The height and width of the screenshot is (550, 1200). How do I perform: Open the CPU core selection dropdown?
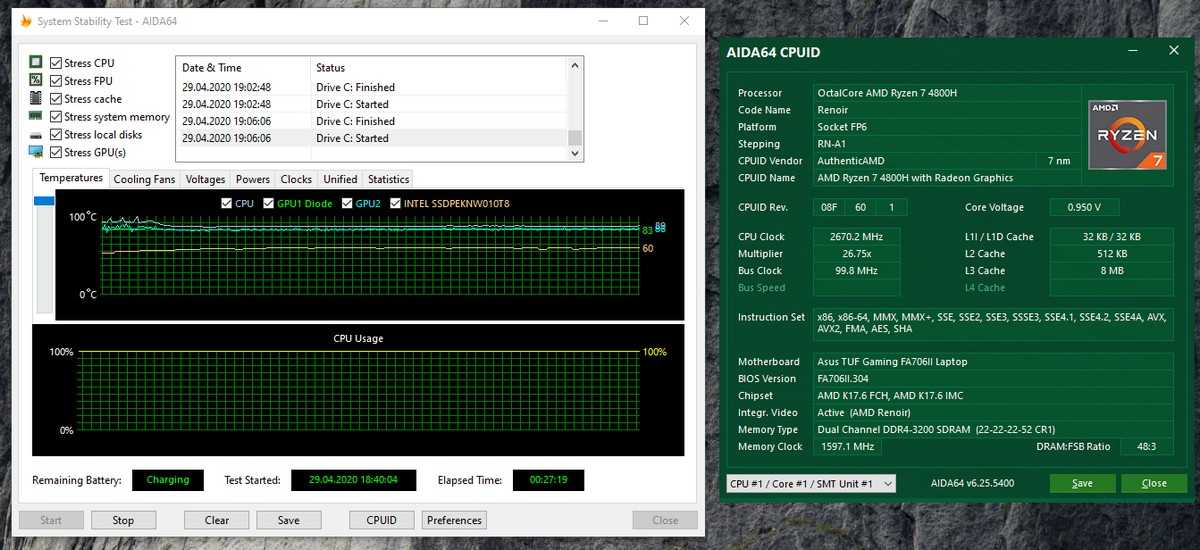pyautogui.click(x=810, y=484)
